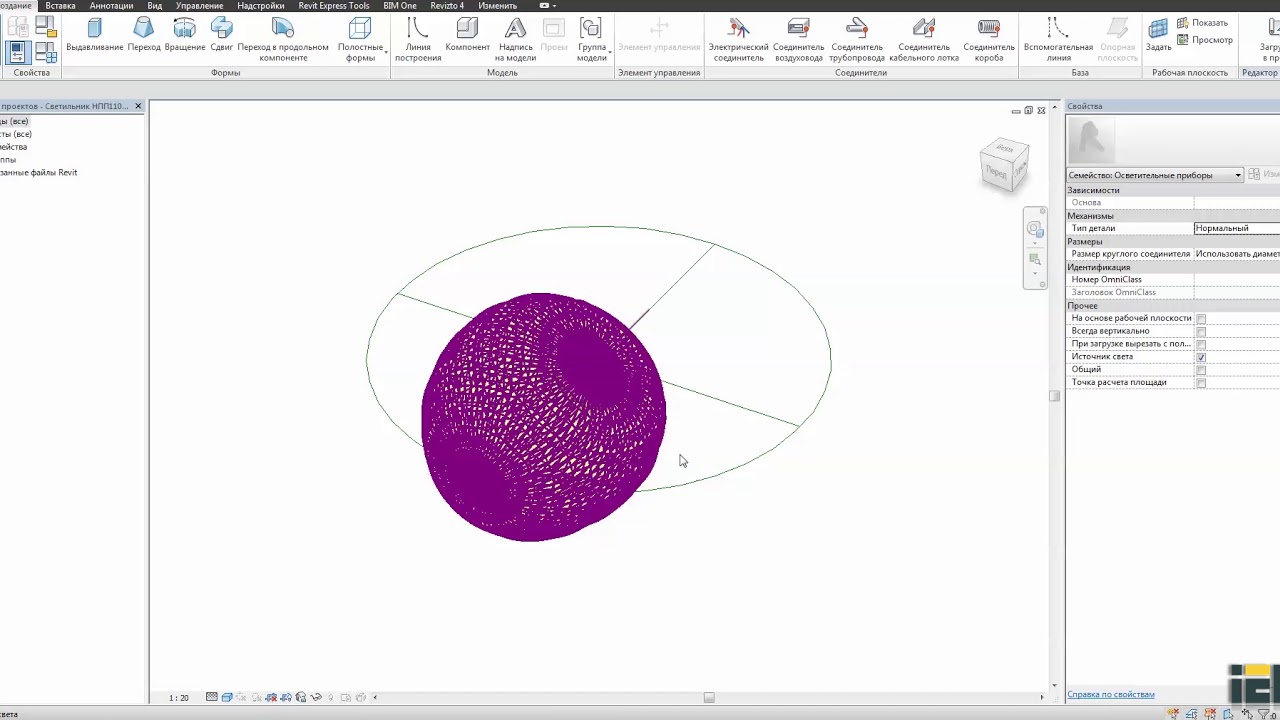The height and width of the screenshot is (720, 1280).
Task: Select the 'йства' row in project browser
Action: click(14, 147)
